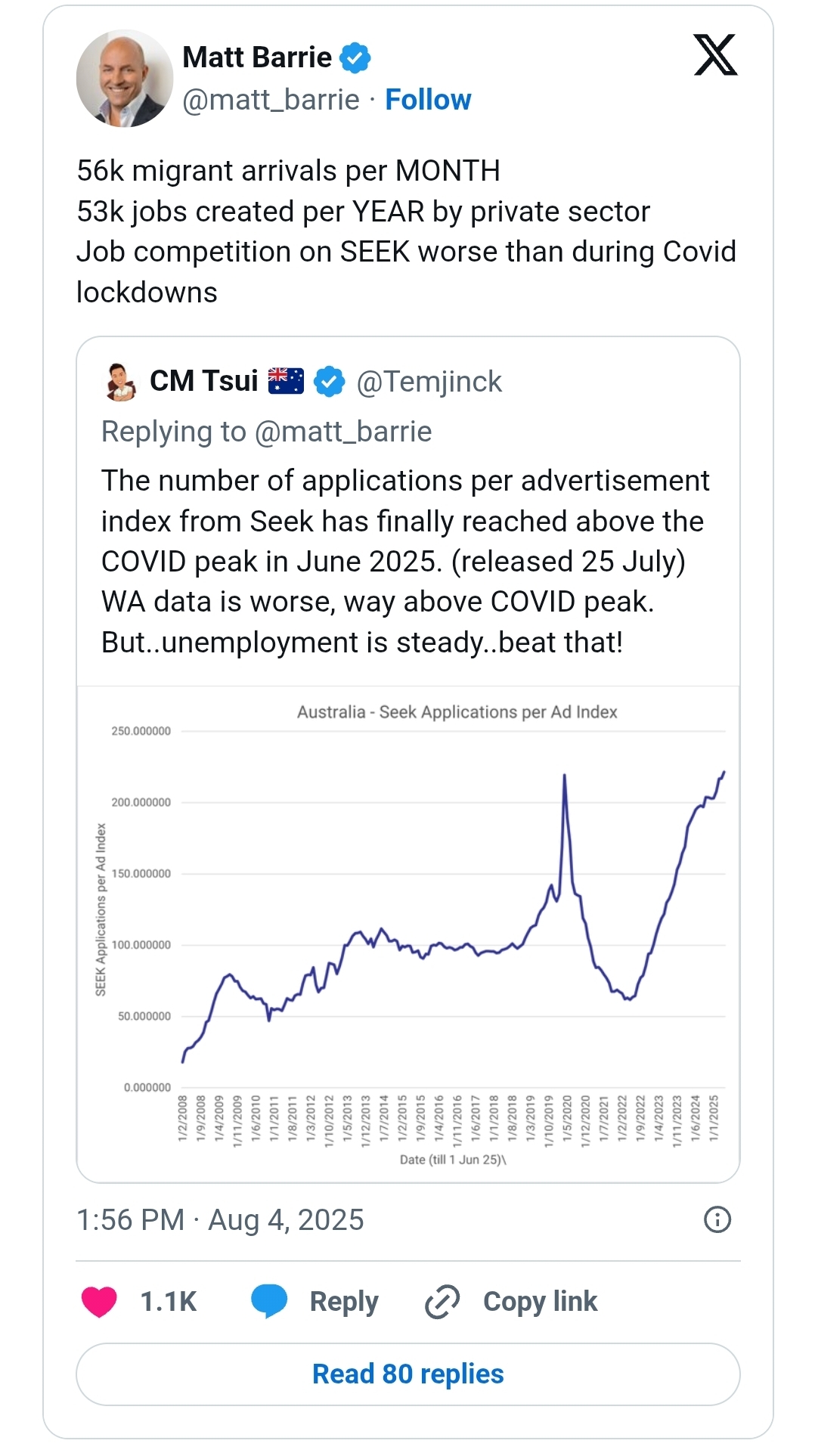The image size is (815, 1456).
Task: Click the Copy link chain icon
Action: pyautogui.click(x=442, y=1301)
